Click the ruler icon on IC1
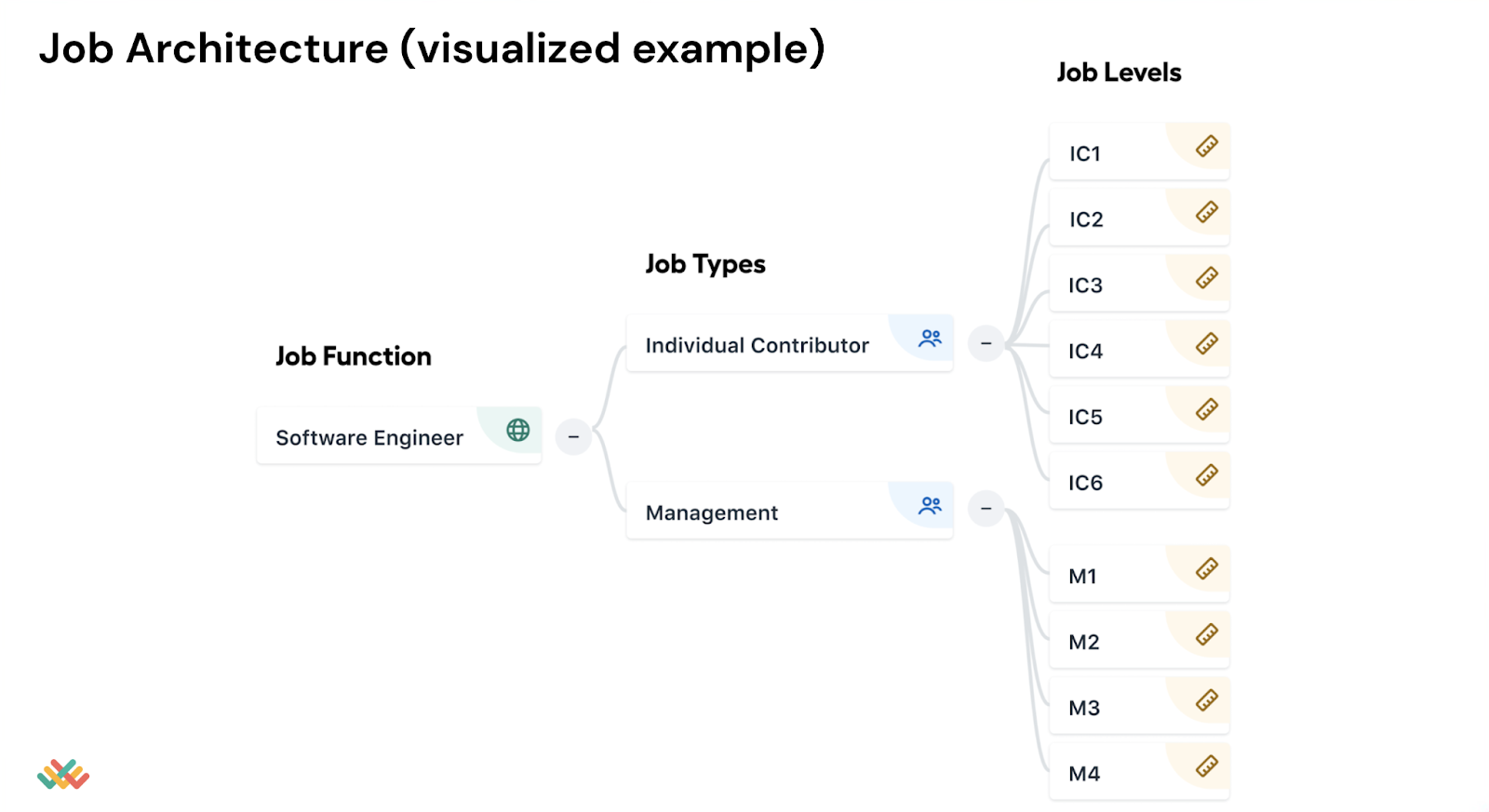Screen dimensions: 1489x812 [1207, 146]
